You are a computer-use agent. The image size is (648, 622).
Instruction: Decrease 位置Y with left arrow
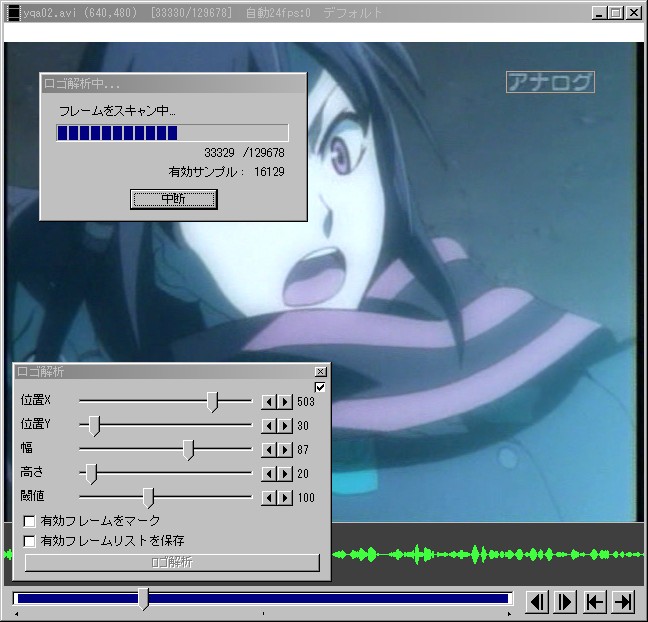coord(269,426)
